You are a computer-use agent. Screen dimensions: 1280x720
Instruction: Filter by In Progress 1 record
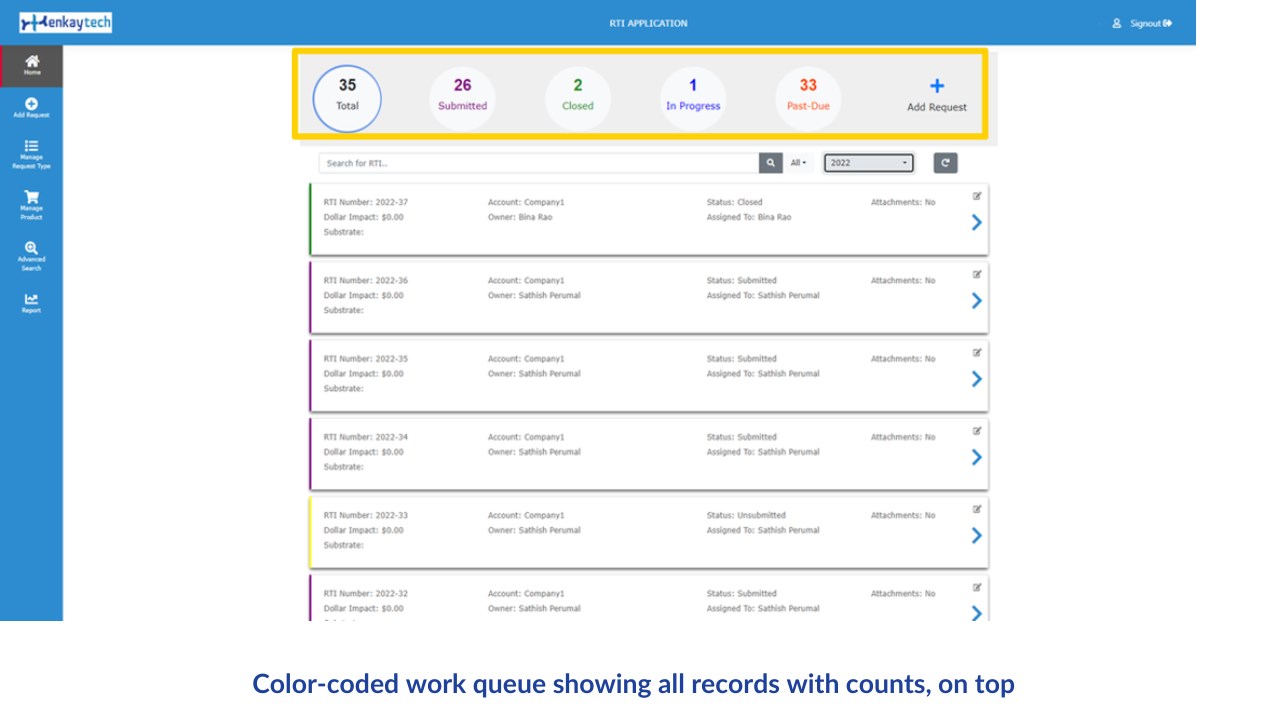pyautogui.click(x=693, y=98)
